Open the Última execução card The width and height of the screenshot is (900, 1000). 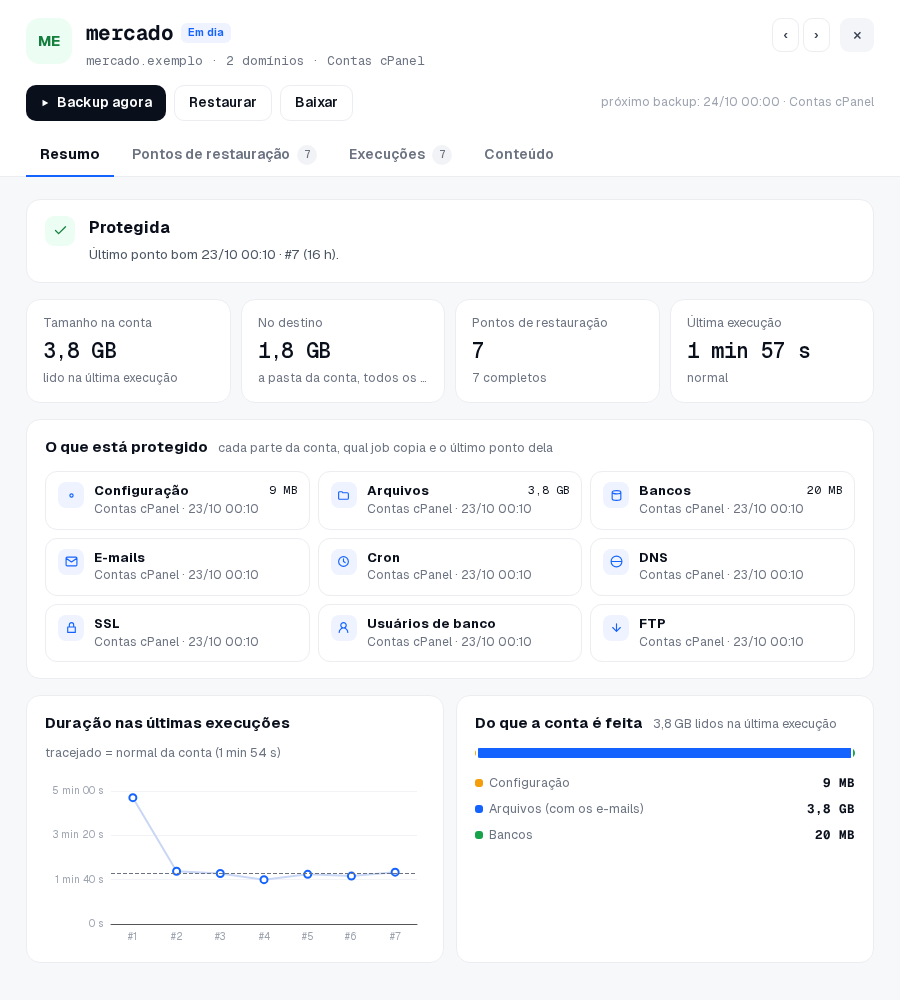772,351
